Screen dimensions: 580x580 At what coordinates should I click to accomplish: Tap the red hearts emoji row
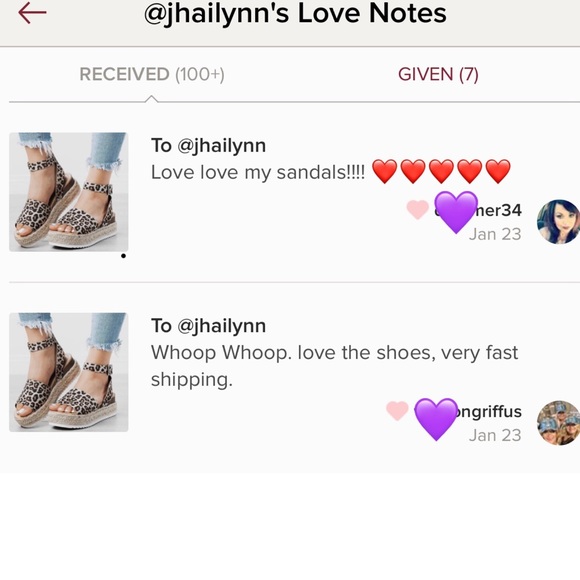tap(441, 172)
